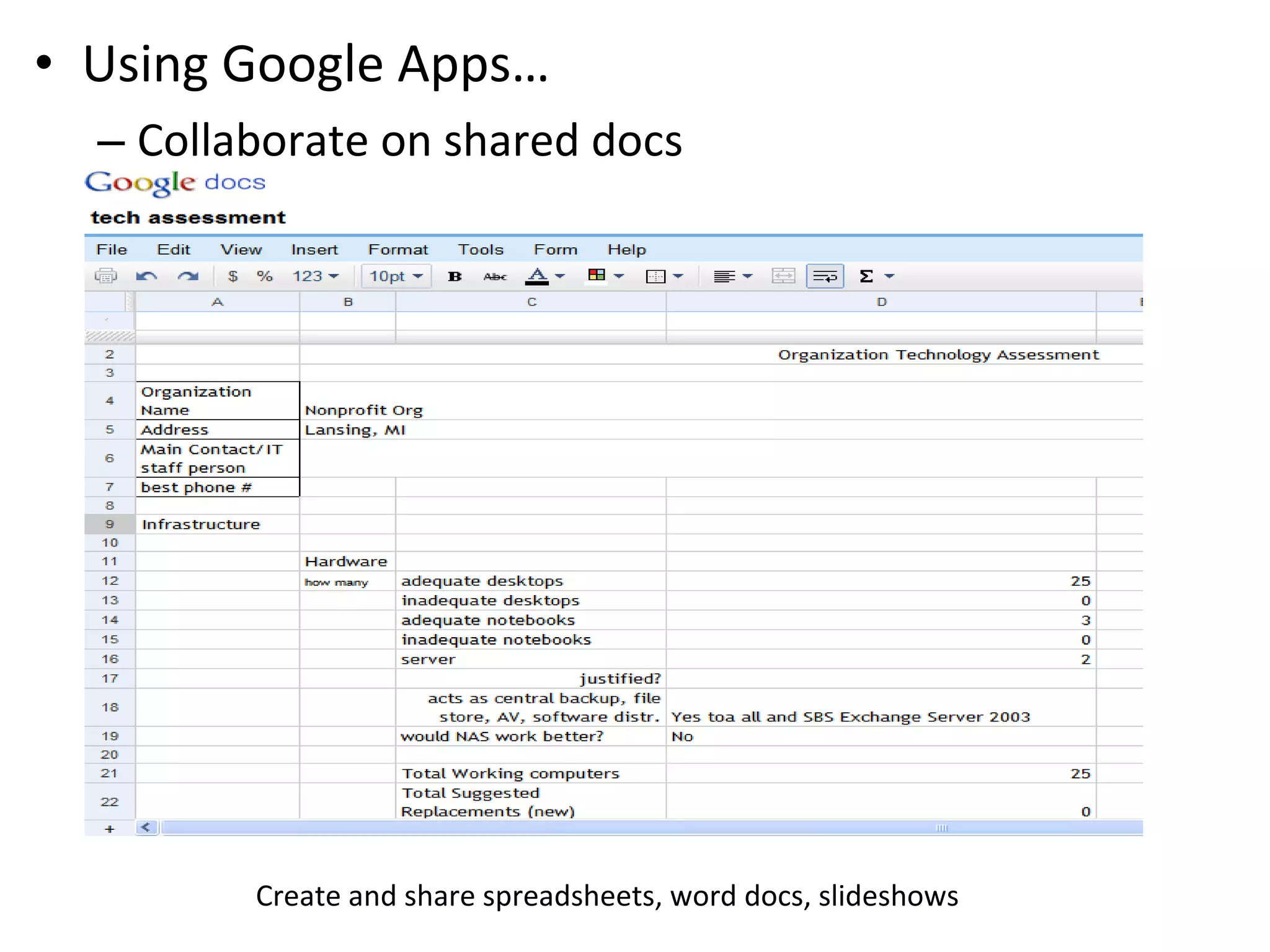Click the background color swatch icon
The image size is (1270, 952).
[x=597, y=275]
